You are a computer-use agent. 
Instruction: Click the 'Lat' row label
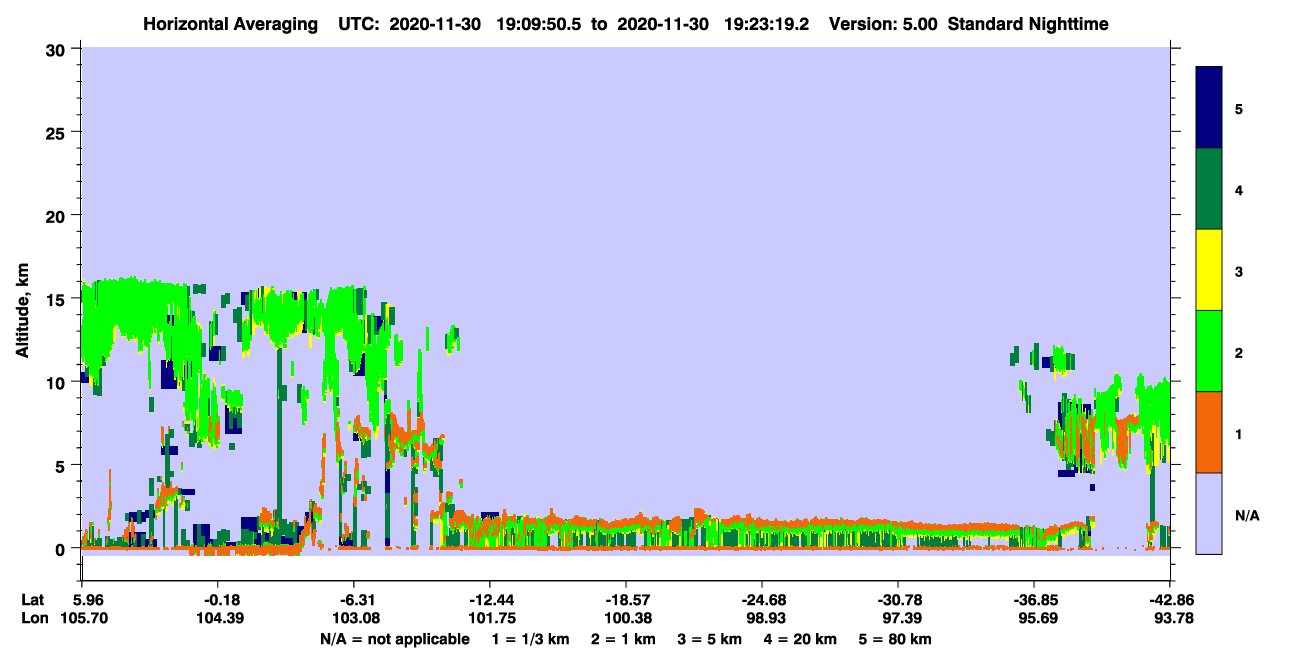tap(33, 600)
